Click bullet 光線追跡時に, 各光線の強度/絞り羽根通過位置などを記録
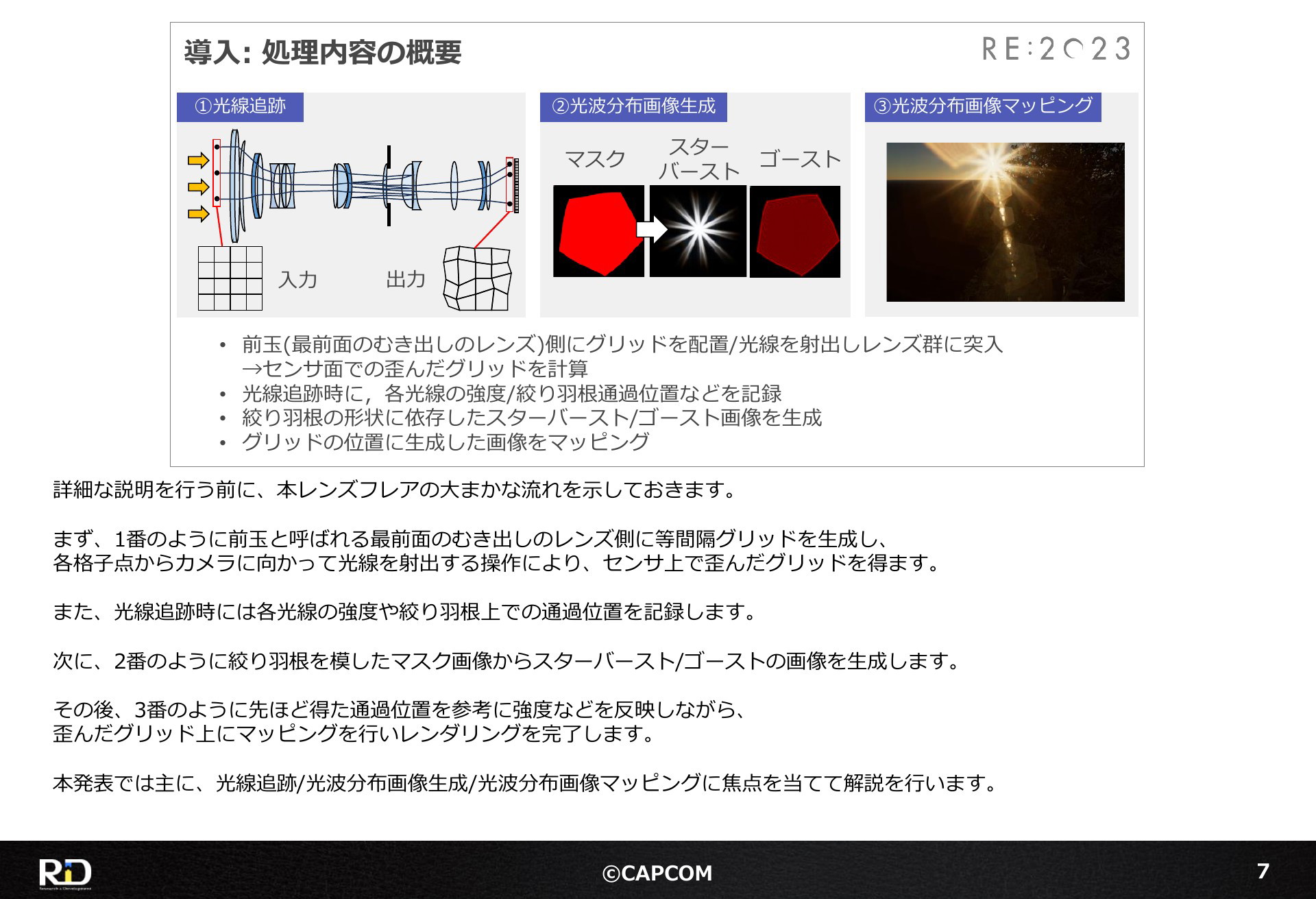 coord(511,394)
